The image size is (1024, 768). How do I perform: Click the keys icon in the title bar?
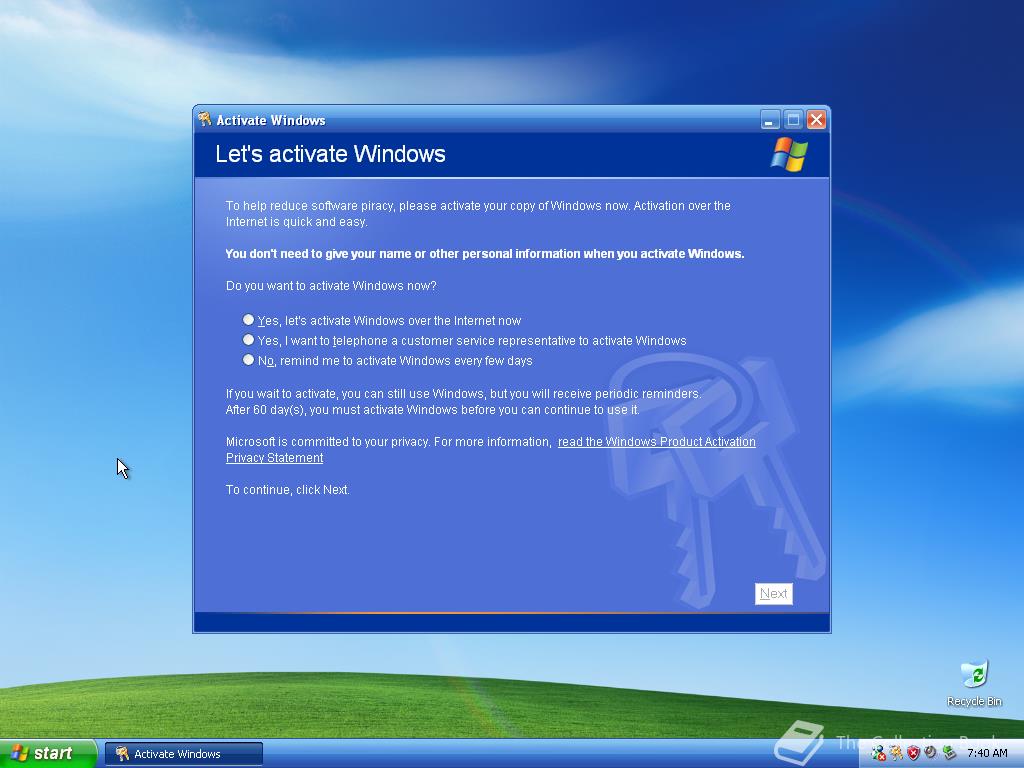point(205,119)
